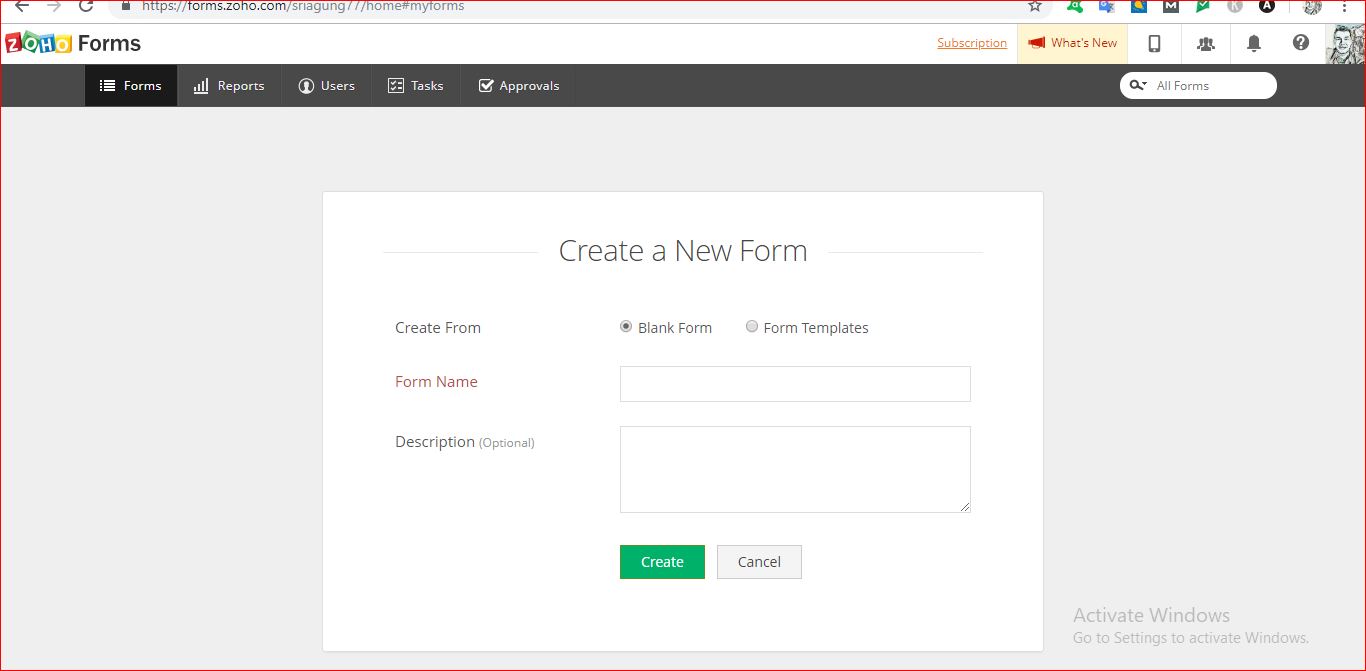Click the Create From label text

pyautogui.click(x=438, y=328)
